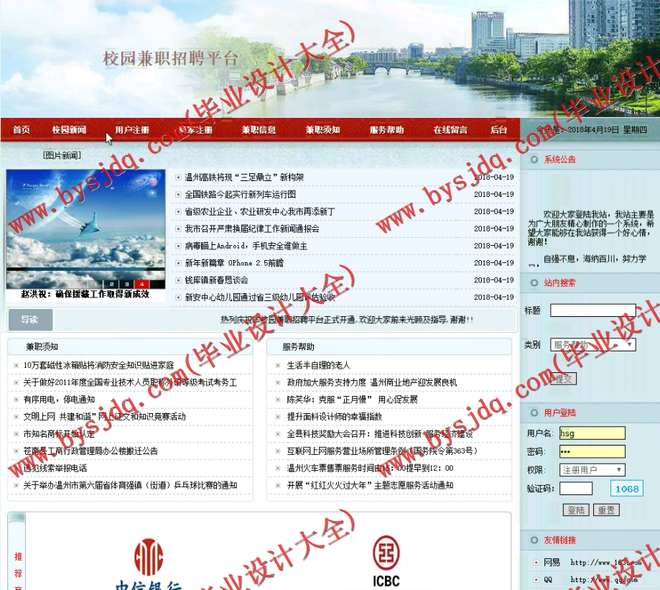The height and width of the screenshot is (590, 660).
Task: Click the search submit button under 类别
Action: click(x=563, y=379)
